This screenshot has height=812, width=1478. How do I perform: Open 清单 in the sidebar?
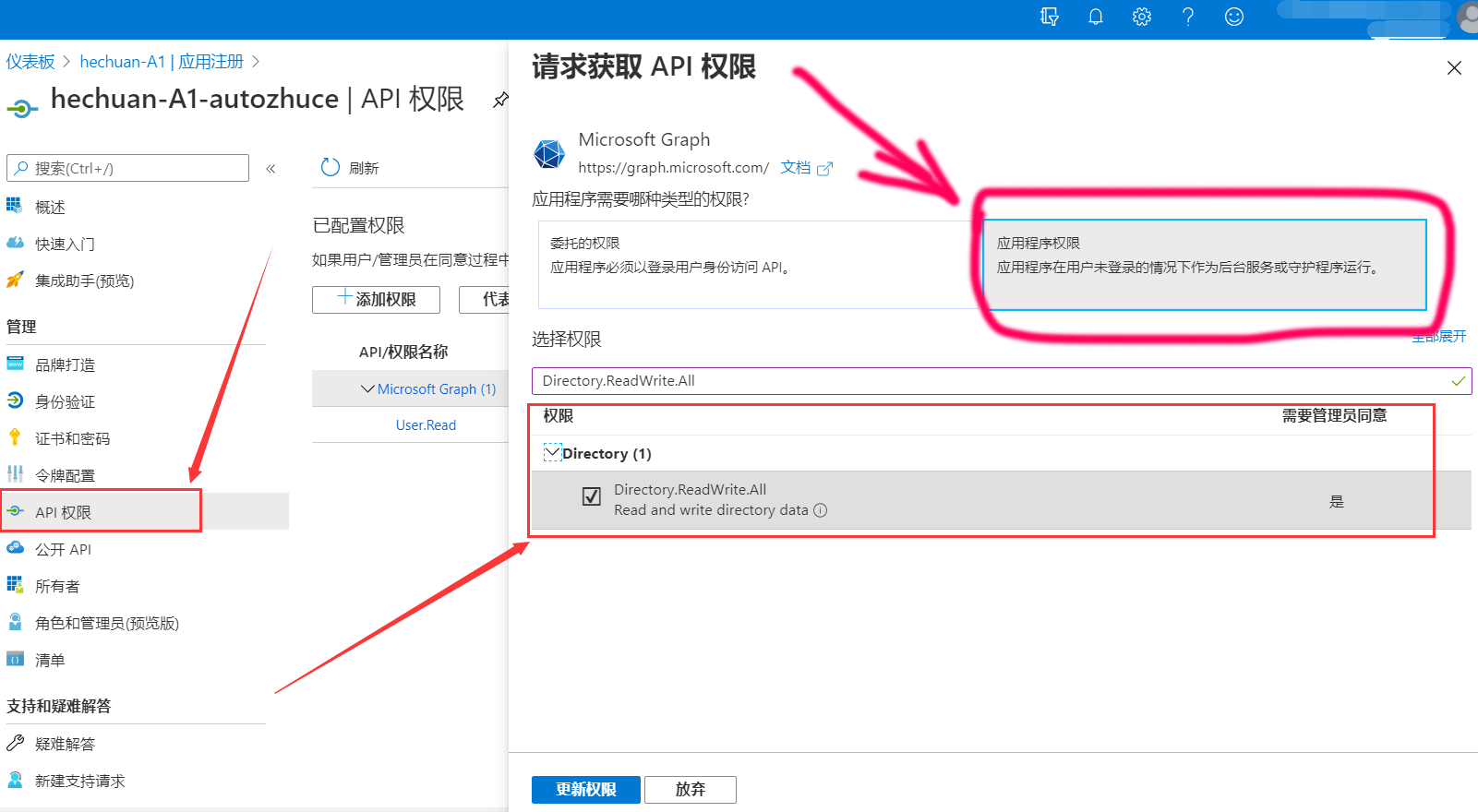coord(50,660)
